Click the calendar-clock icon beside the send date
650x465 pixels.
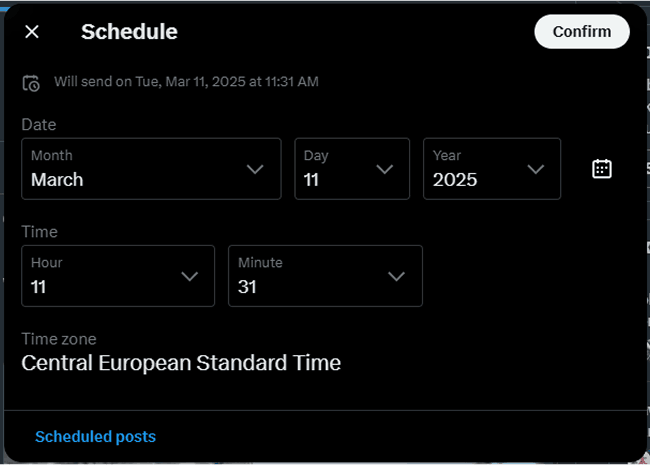(31, 83)
